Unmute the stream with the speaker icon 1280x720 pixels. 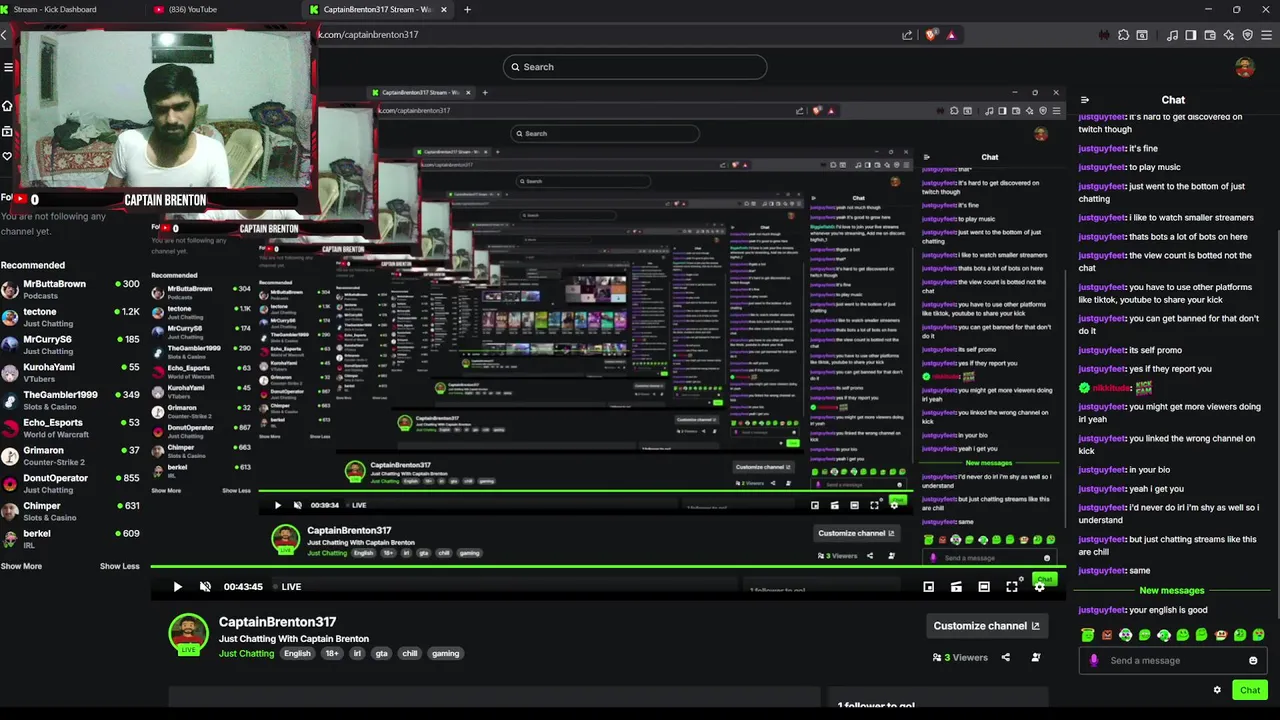click(205, 587)
